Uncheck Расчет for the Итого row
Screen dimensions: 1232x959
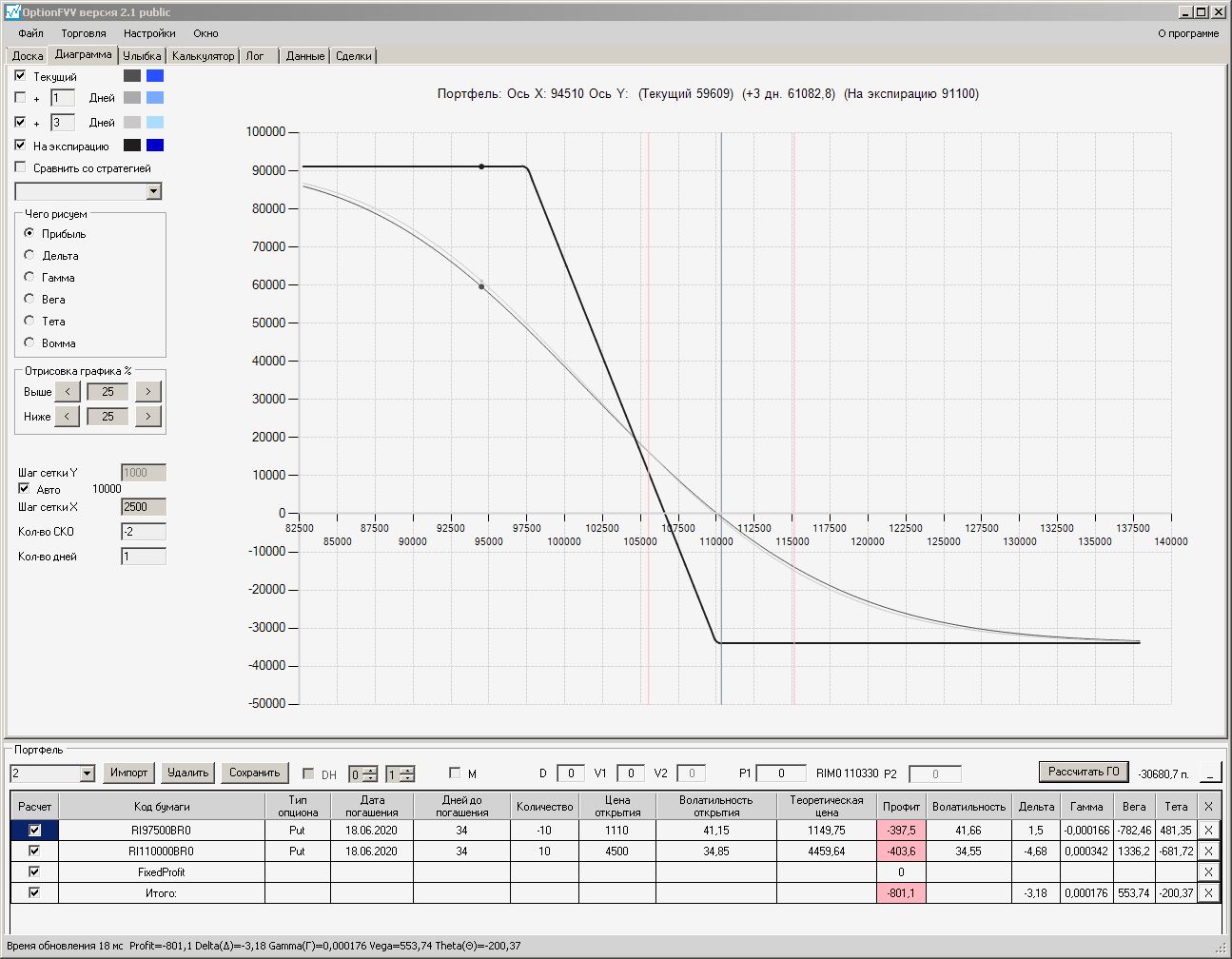point(35,893)
